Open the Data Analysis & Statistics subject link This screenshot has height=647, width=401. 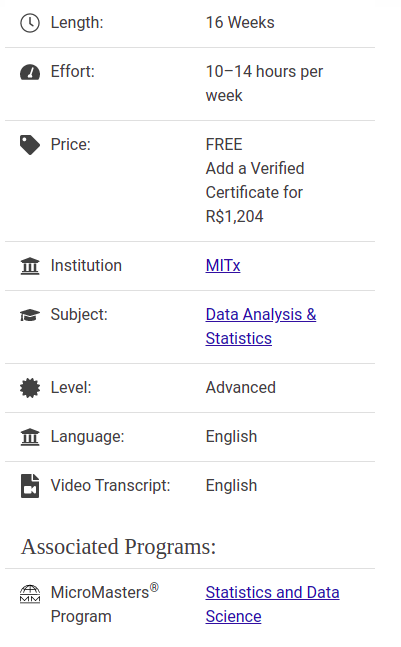click(x=261, y=326)
